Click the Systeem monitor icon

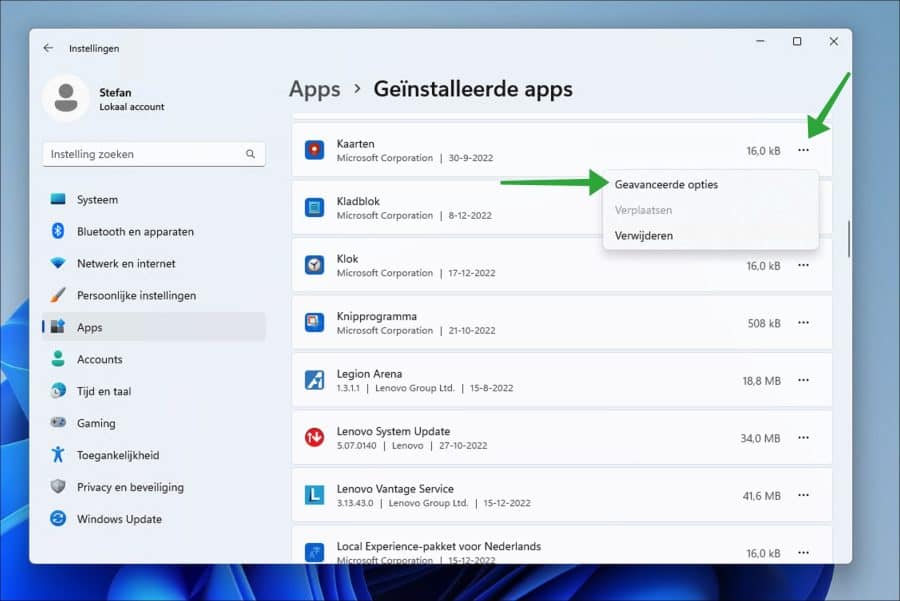pyautogui.click(x=58, y=199)
